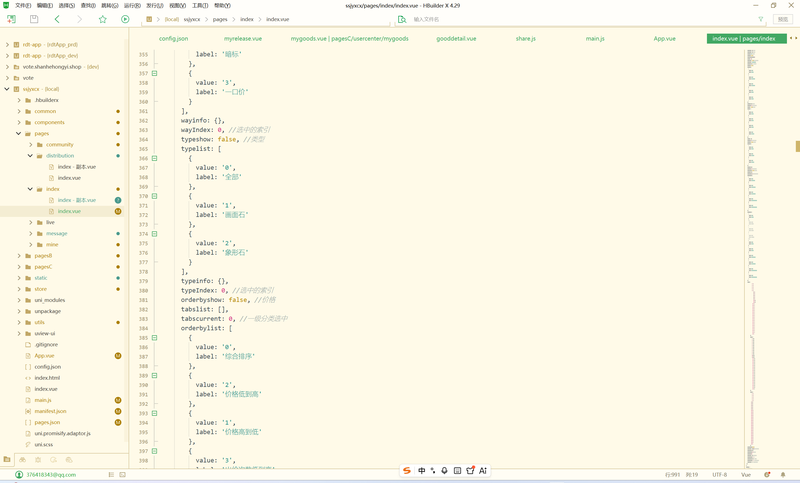Click the 376418343@qq.com account link
Image resolution: width=800 pixels, height=483 pixels.
click(51, 474)
